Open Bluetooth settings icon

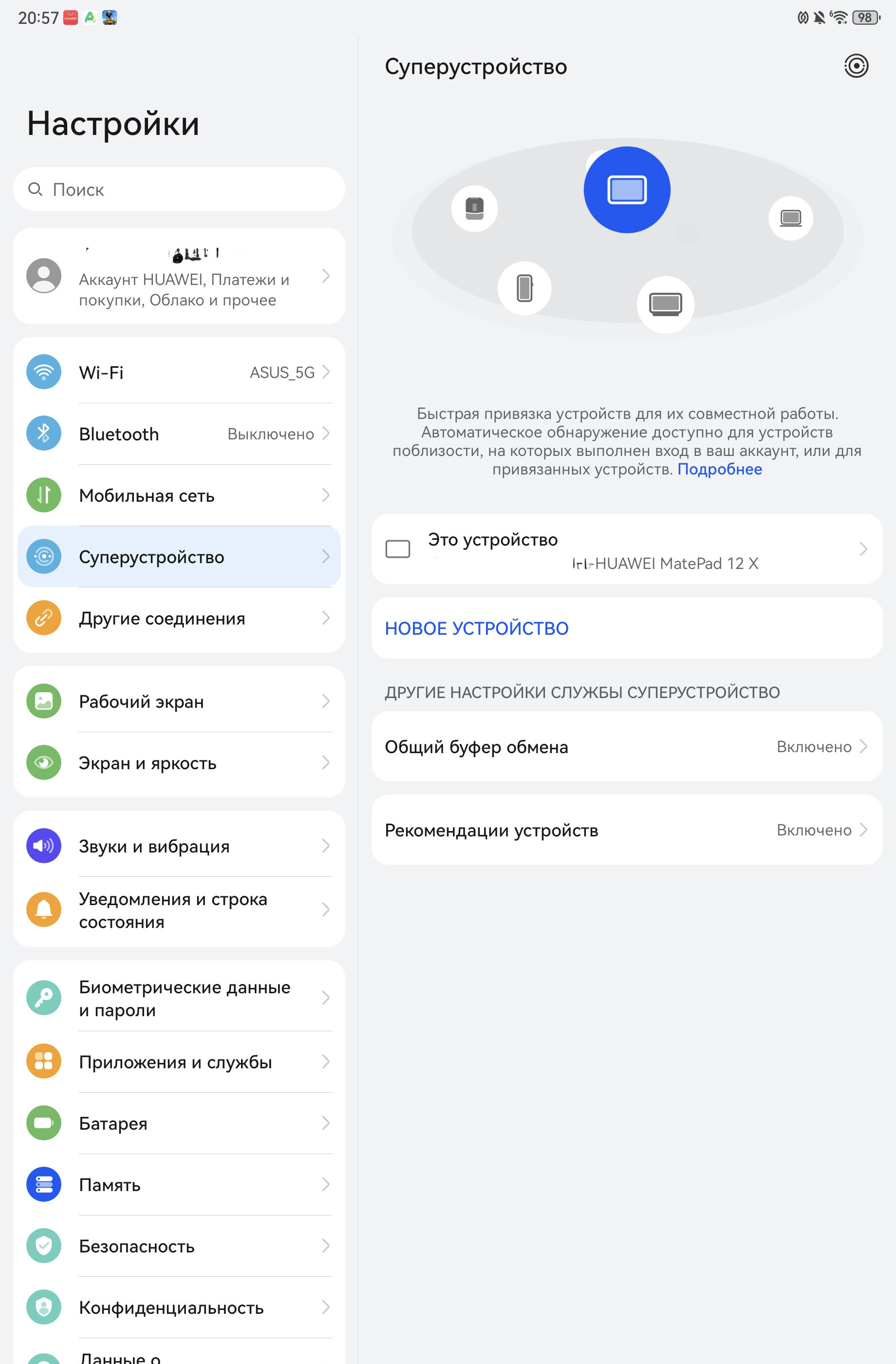tap(44, 433)
